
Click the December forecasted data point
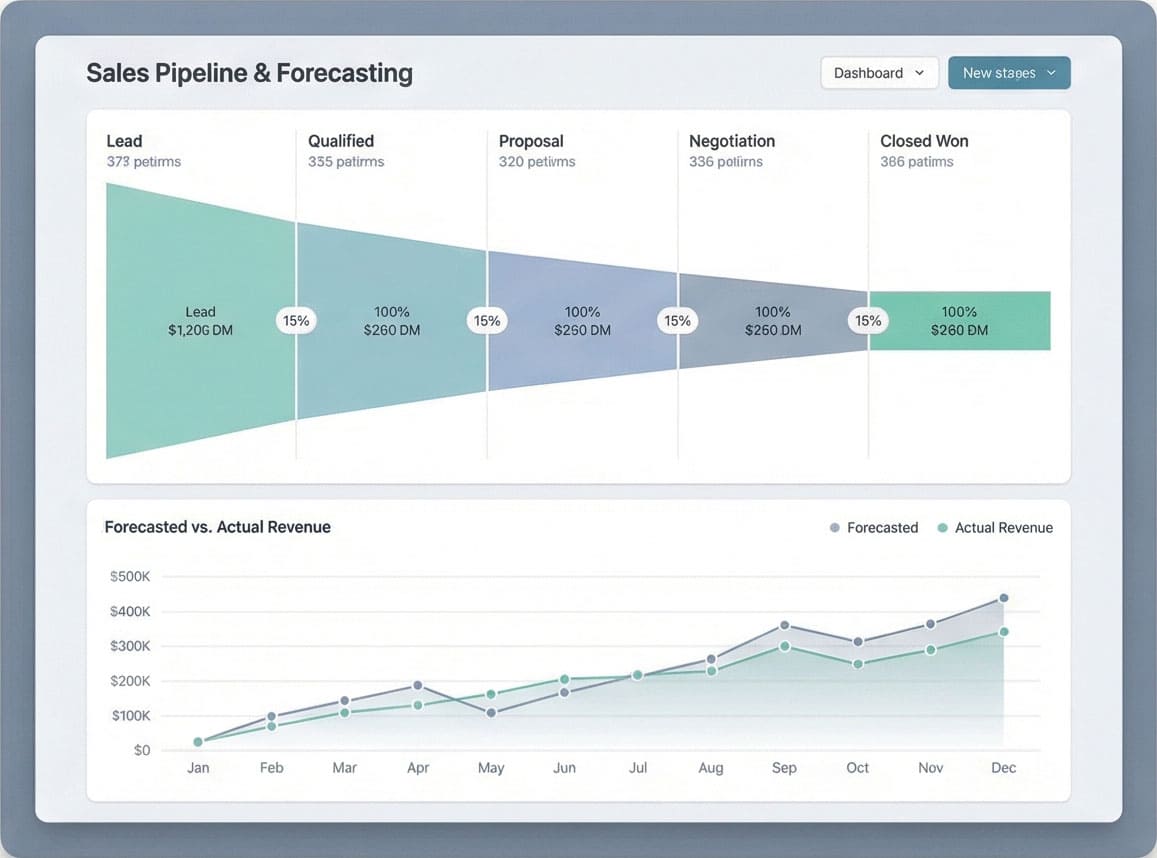point(1003,596)
